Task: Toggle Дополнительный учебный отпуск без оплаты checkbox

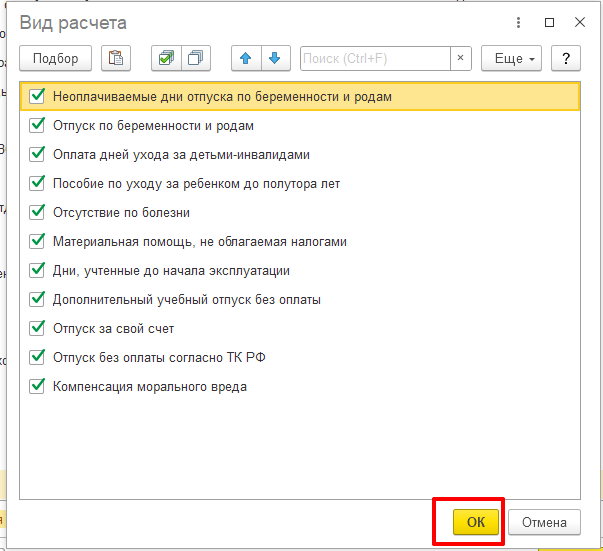Action: pyautogui.click(x=37, y=299)
